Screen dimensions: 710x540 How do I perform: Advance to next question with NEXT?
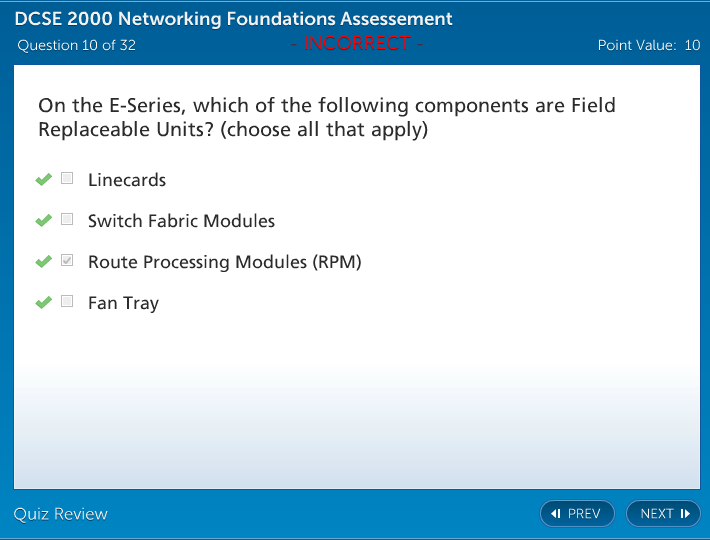point(663,514)
